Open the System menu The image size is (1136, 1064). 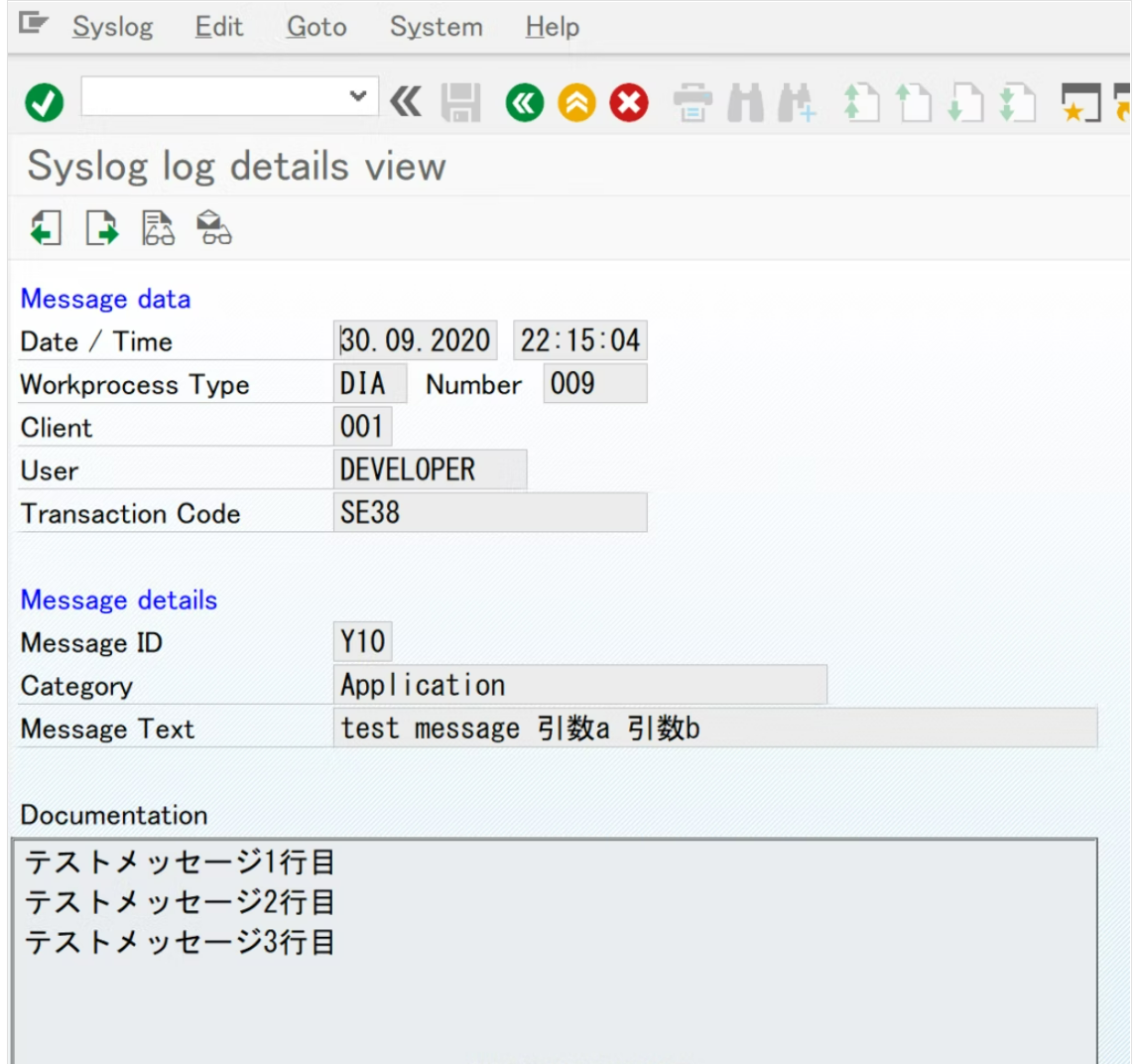(436, 27)
